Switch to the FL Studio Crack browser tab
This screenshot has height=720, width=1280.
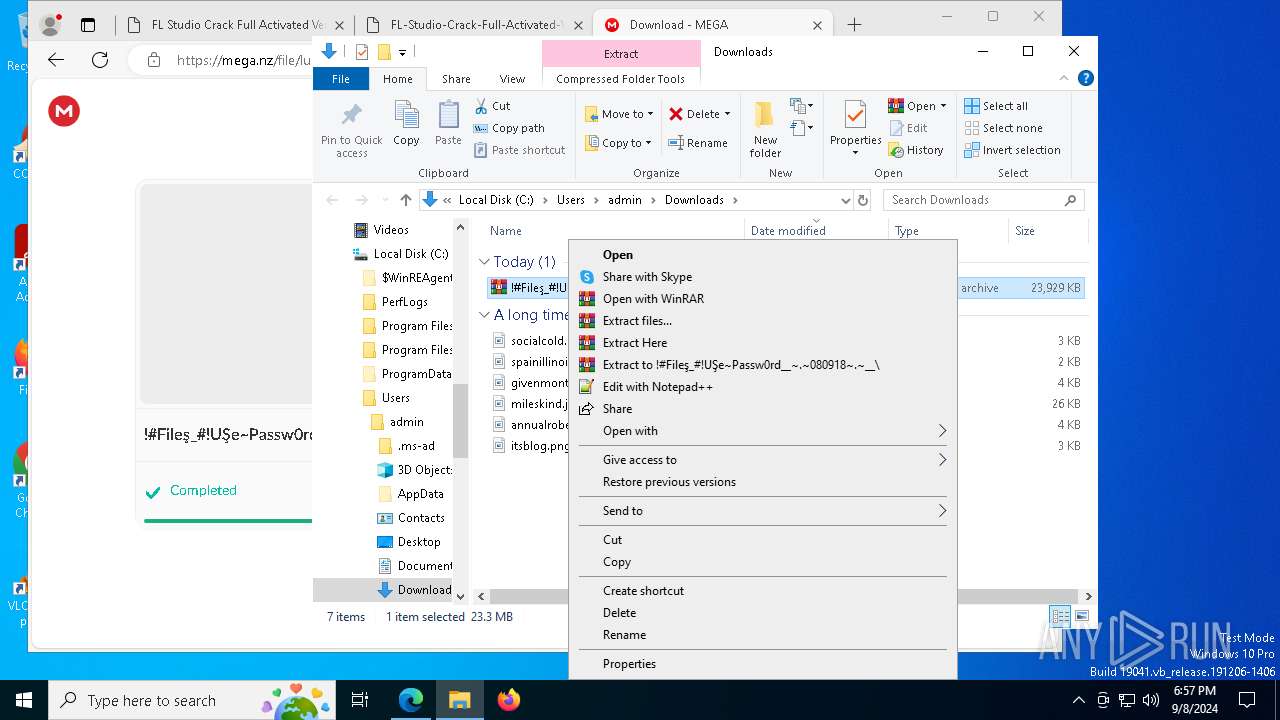(236, 25)
